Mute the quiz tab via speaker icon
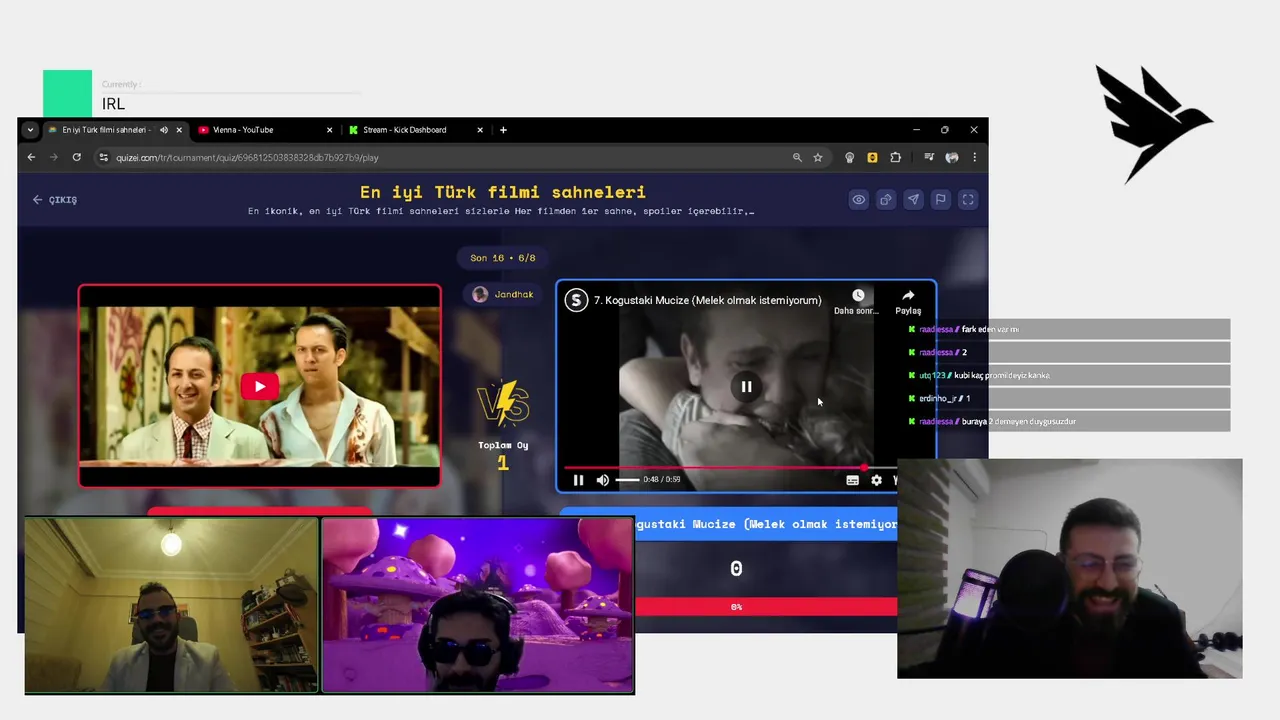1280x720 pixels. [x=163, y=130]
